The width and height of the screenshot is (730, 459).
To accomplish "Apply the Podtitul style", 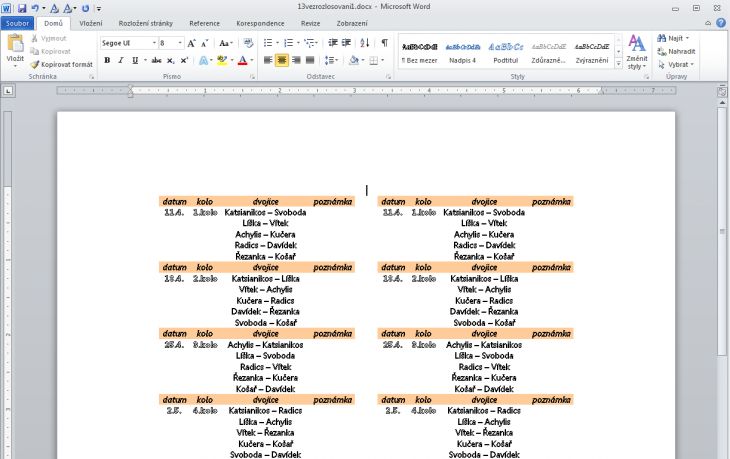I will coord(506,53).
